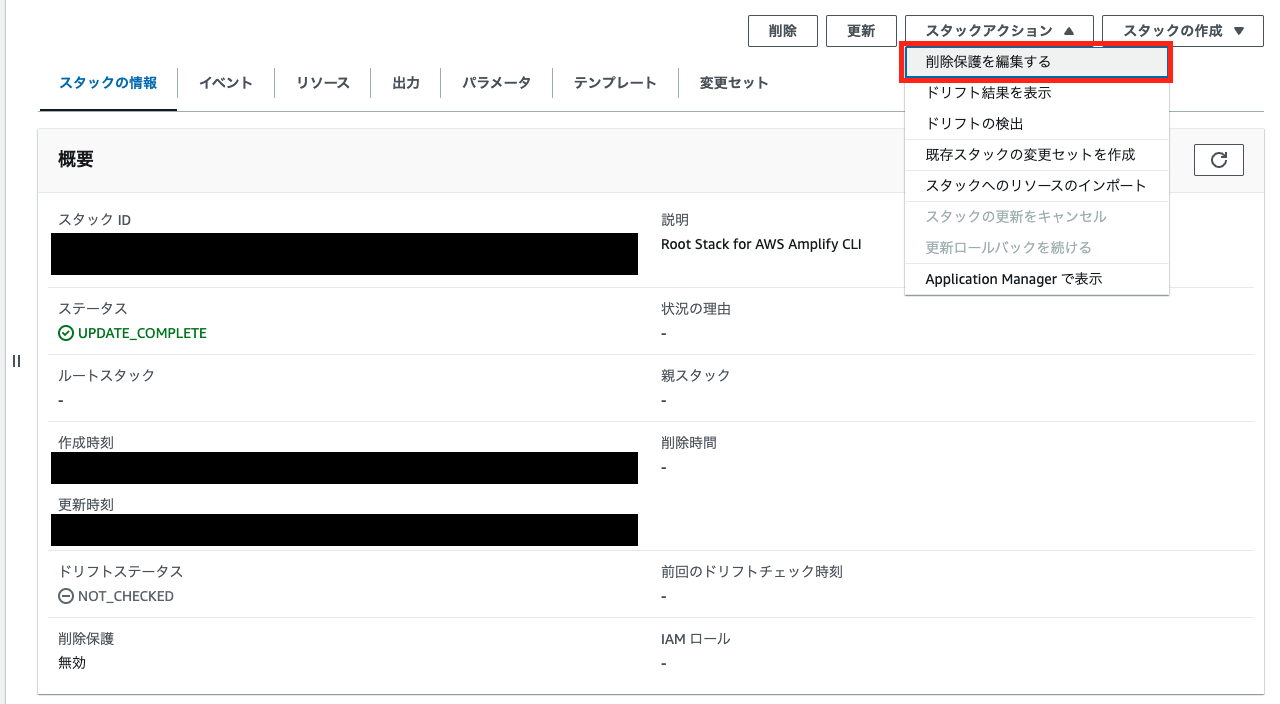Click the 削除 button
Viewport: 1280px width, 704px height.
[x=783, y=31]
